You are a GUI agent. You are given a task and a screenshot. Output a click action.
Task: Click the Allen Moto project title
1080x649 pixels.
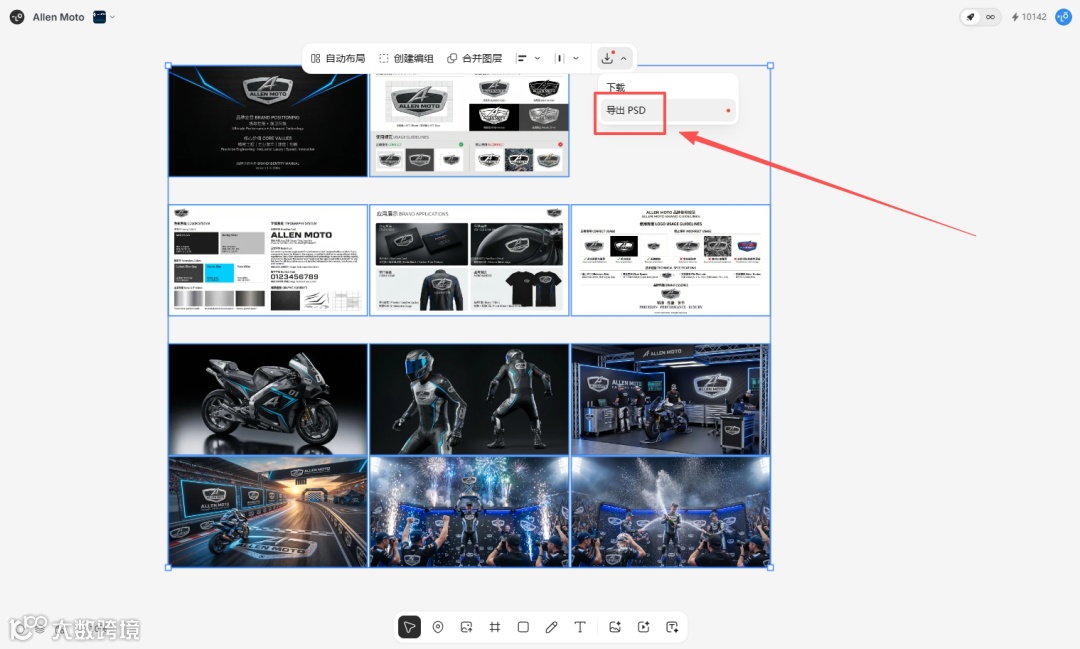[x=59, y=17]
